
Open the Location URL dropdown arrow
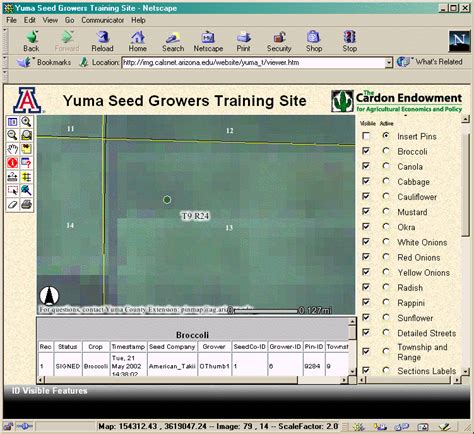click(x=389, y=63)
